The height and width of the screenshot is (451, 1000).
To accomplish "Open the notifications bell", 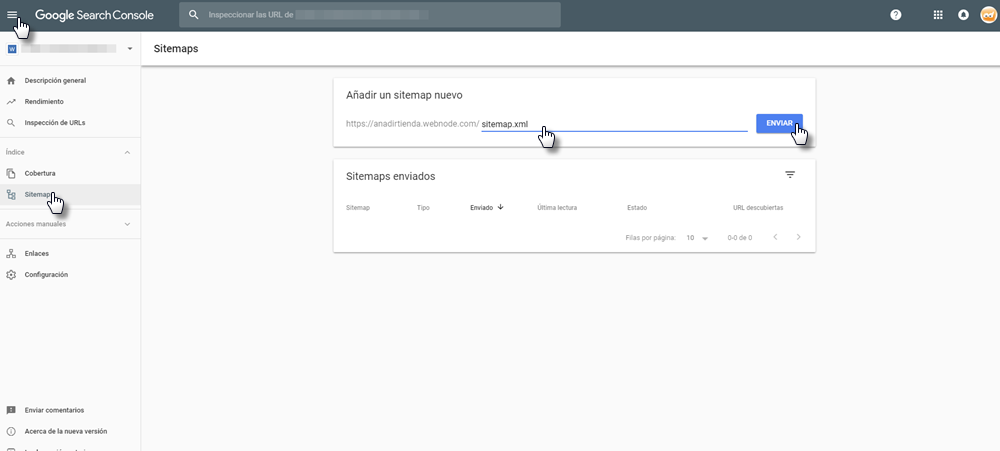I will (x=963, y=15).
